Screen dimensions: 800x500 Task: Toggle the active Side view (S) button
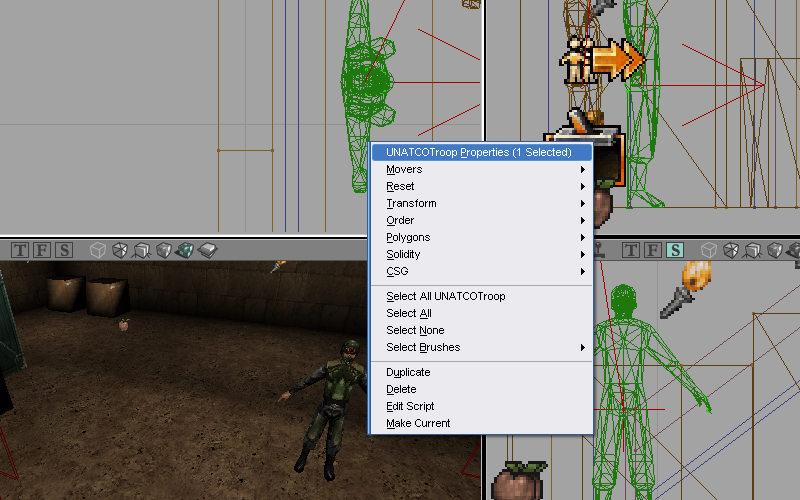click(675, 250)
